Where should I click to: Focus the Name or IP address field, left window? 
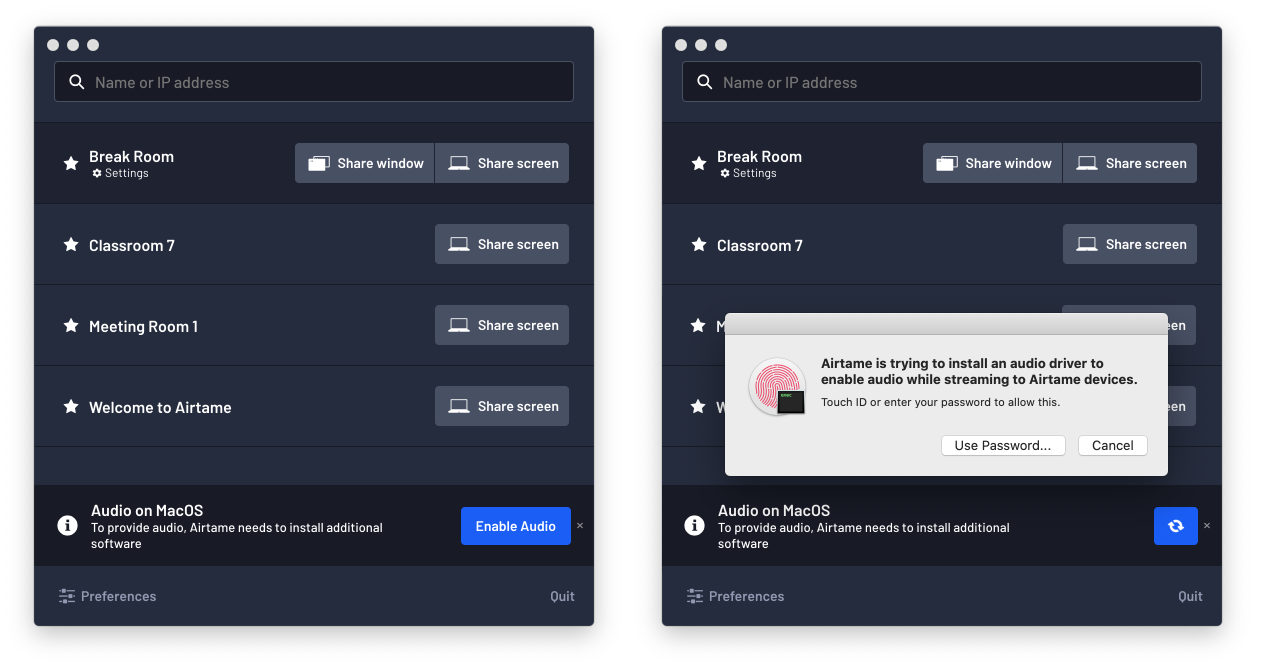click(314, 82)
